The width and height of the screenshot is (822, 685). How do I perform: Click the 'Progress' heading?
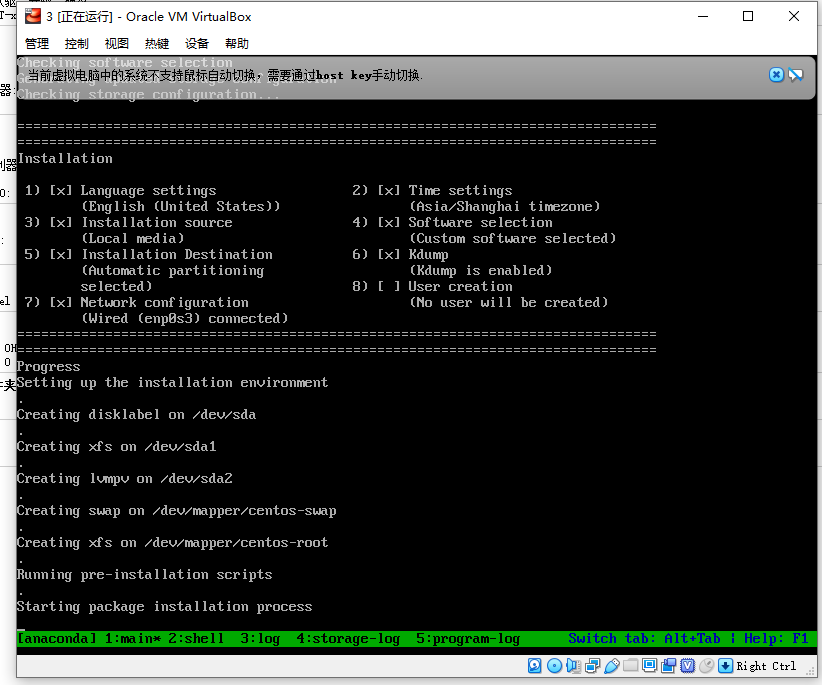(49, 366)
